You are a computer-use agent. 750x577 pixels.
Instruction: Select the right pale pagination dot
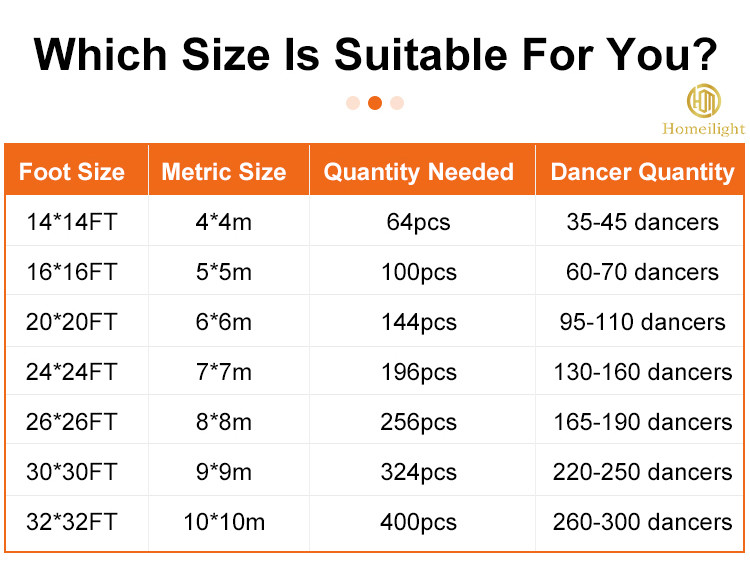point(397,103)
